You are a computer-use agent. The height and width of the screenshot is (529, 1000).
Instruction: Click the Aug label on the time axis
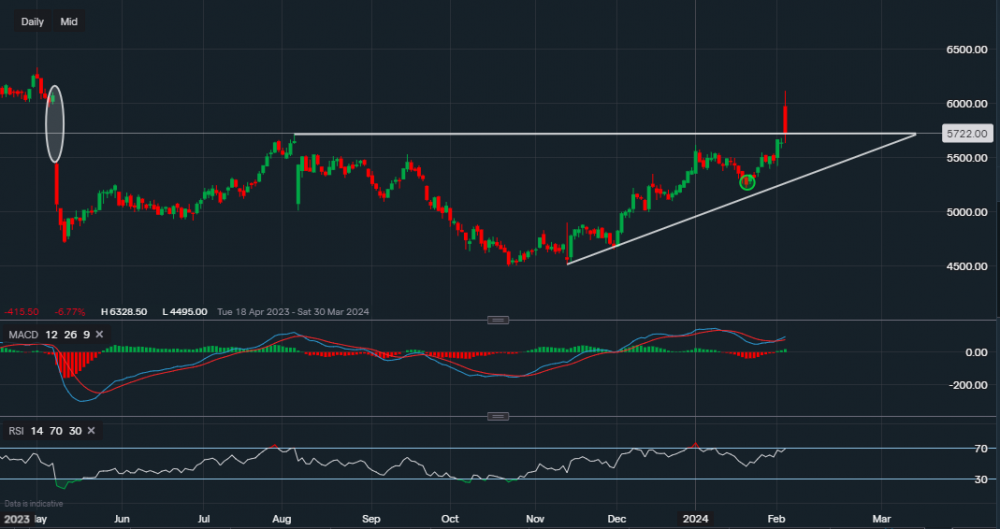click(x=281, y=519)
